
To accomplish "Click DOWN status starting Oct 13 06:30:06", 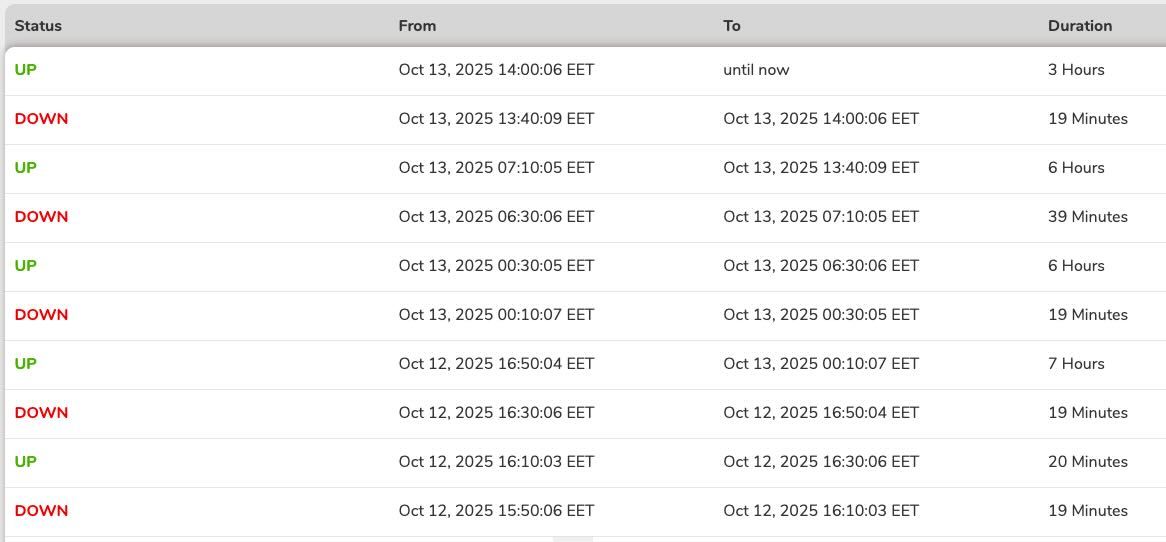I will click(x=42, y=217).
